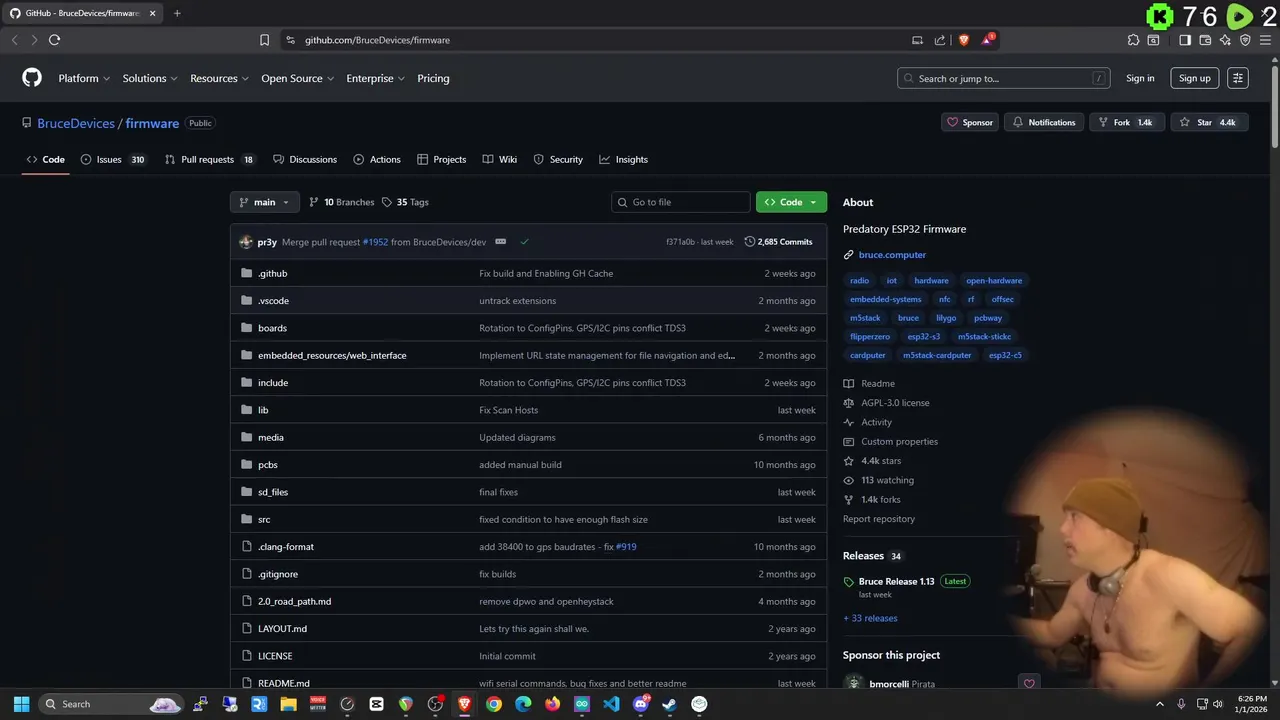Go to the Discussions tab
Screen dimensions: 1280x720
(x=305, y=159)
